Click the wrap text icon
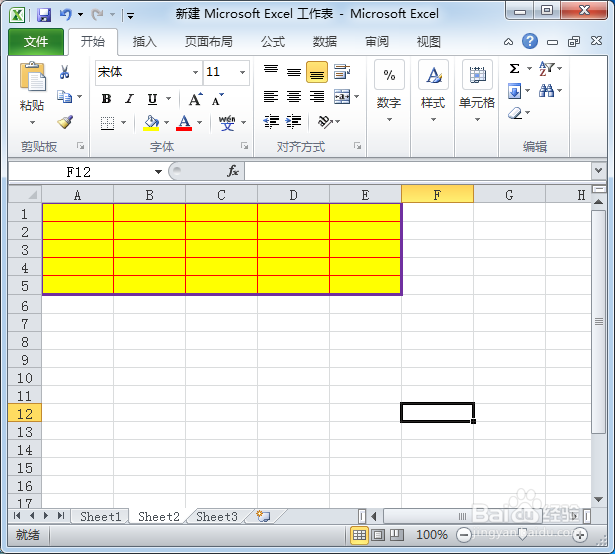The height and width of the screenshot is (554, 615). (342, 72)
